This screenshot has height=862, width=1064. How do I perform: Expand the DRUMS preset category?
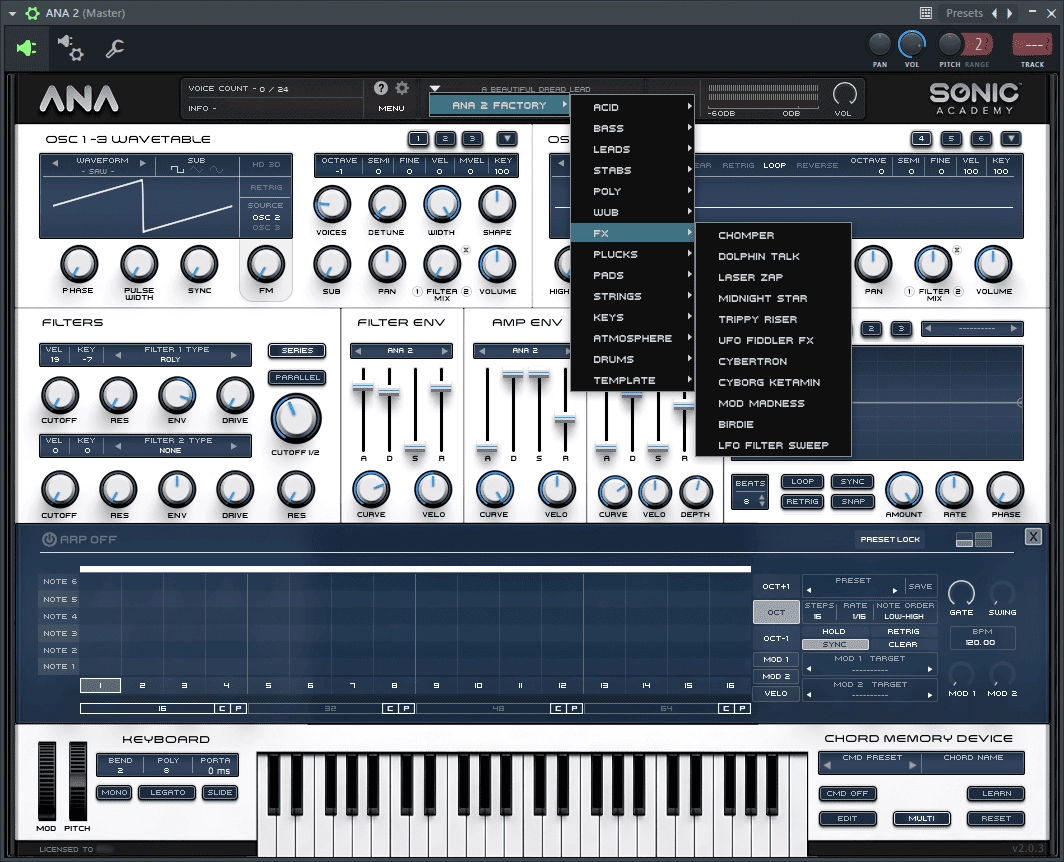tap(632, 359)
